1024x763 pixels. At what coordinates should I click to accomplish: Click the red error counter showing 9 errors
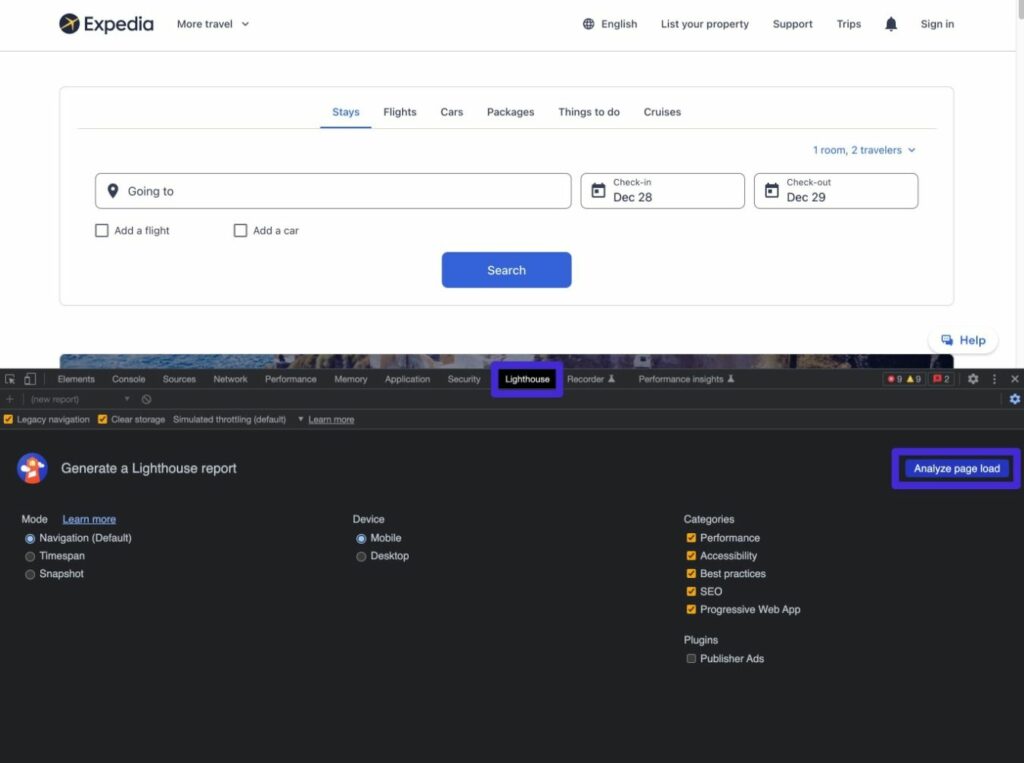tap(897, 379)
